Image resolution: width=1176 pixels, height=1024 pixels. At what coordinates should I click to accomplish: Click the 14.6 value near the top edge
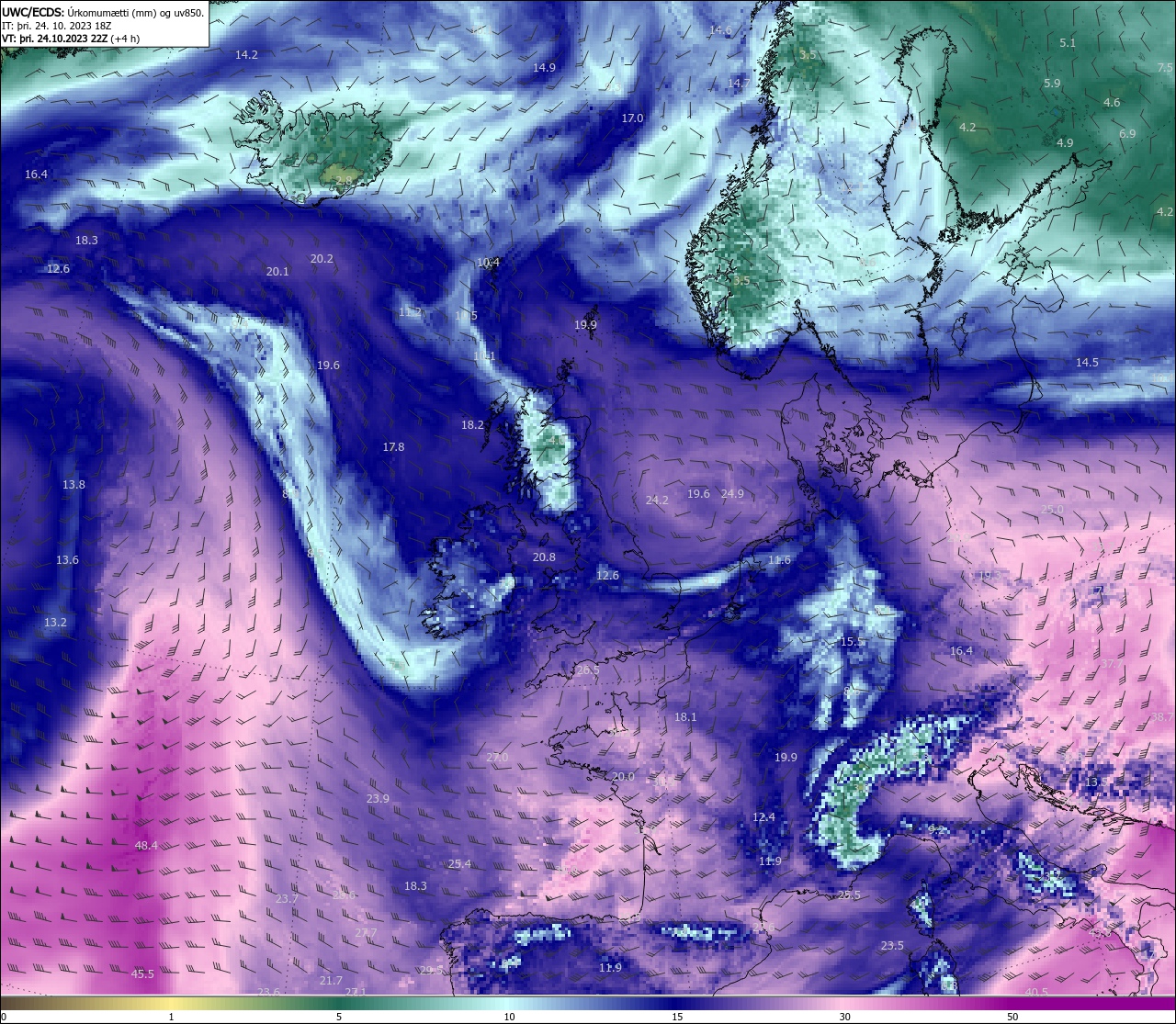[720, 30]
